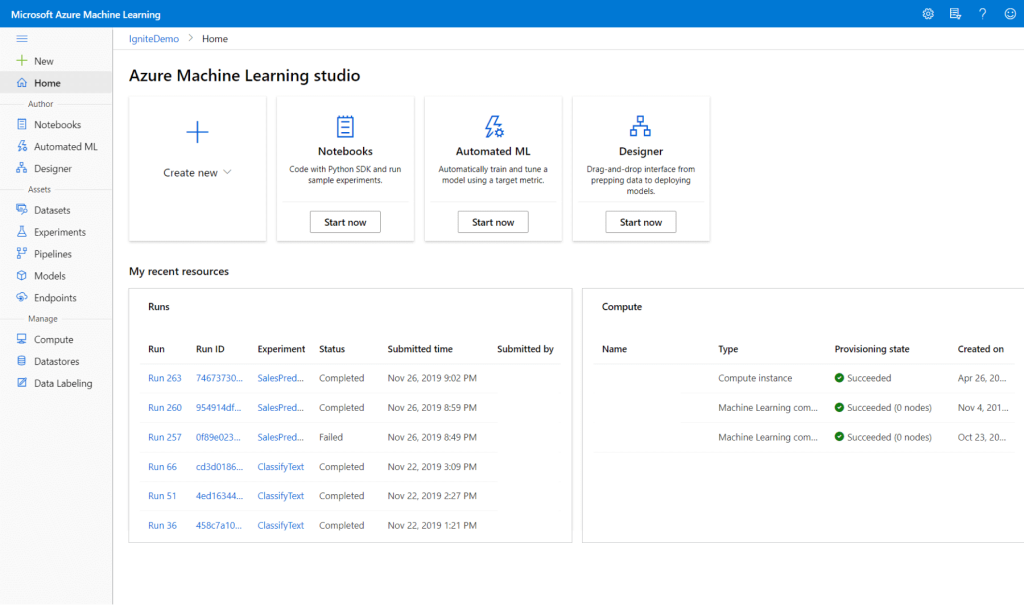Screen dimensions: 1024x605
Task: Open settings gear in top bar
Action: (928, 14)
